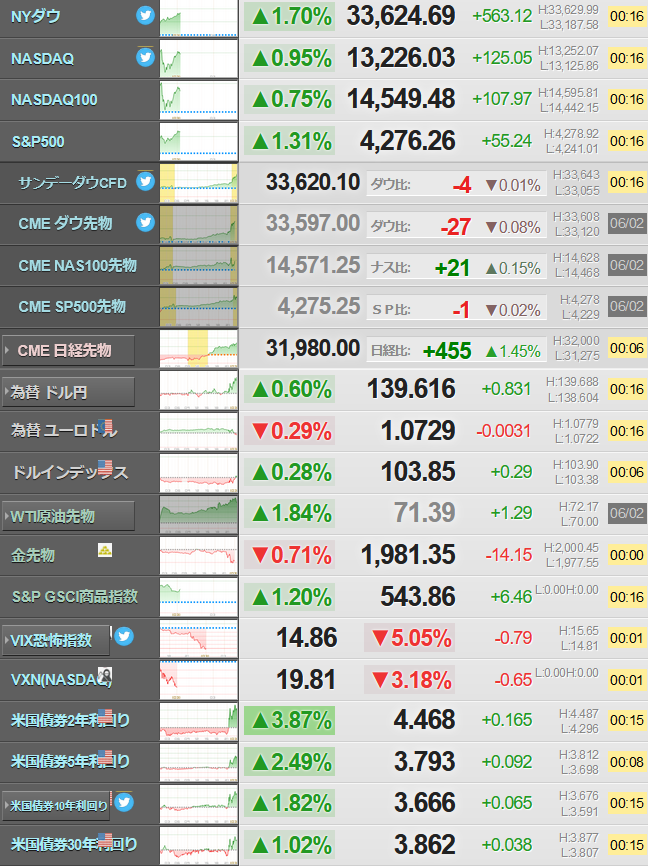Open the ドルインデックス link
This screenshot has width=648, height=866.
(70, 472)
